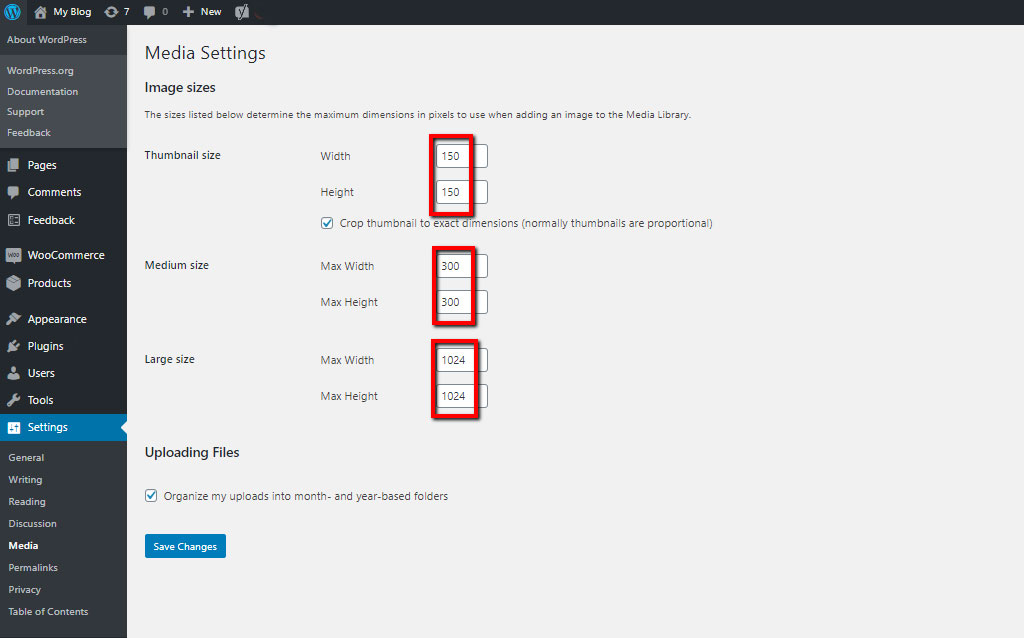1024x638 pixels.
Task: Open Tools using the wrench icon
Action: click(12, 399)
